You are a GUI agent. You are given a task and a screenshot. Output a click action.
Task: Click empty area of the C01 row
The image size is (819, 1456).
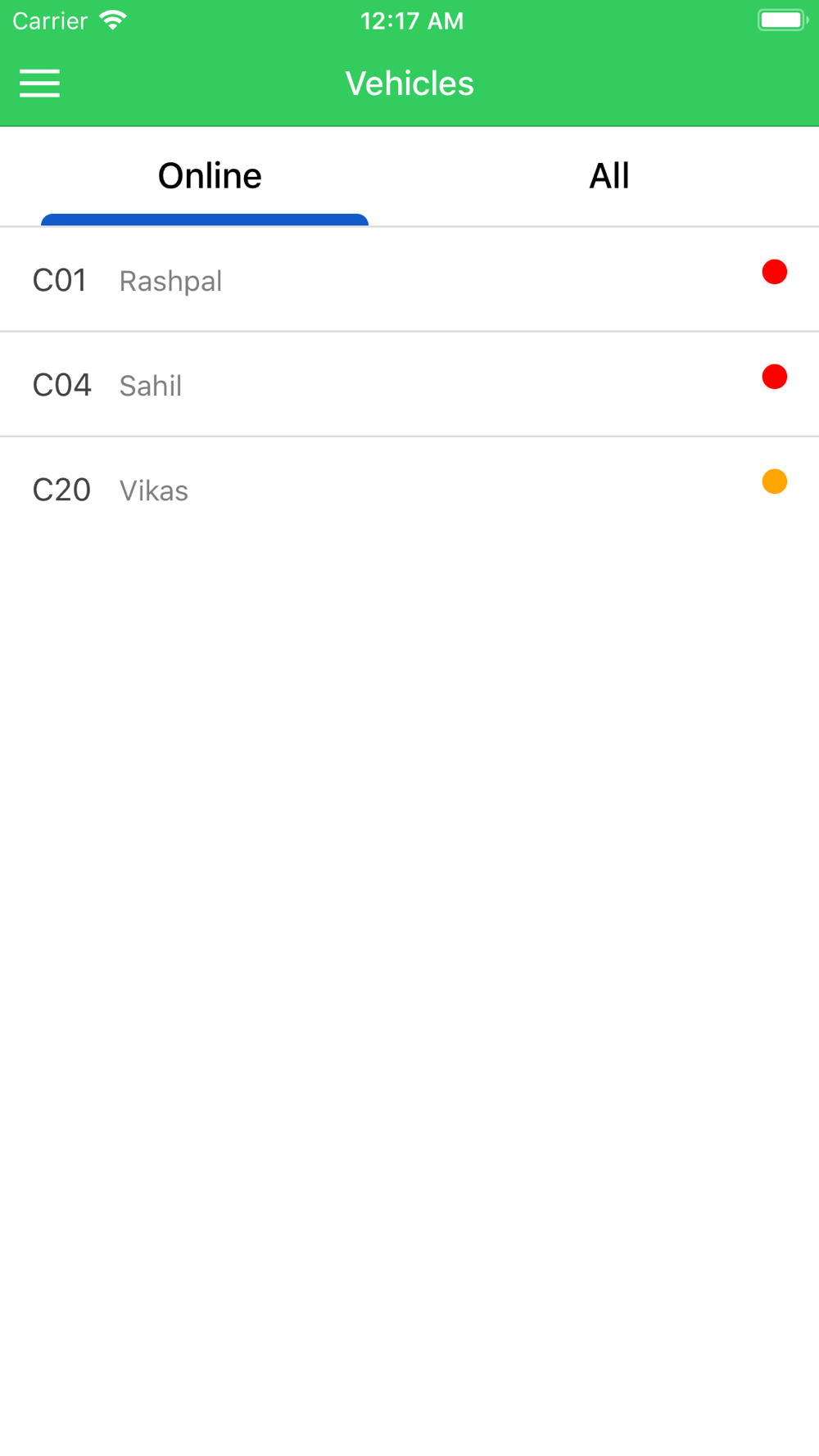491,280
